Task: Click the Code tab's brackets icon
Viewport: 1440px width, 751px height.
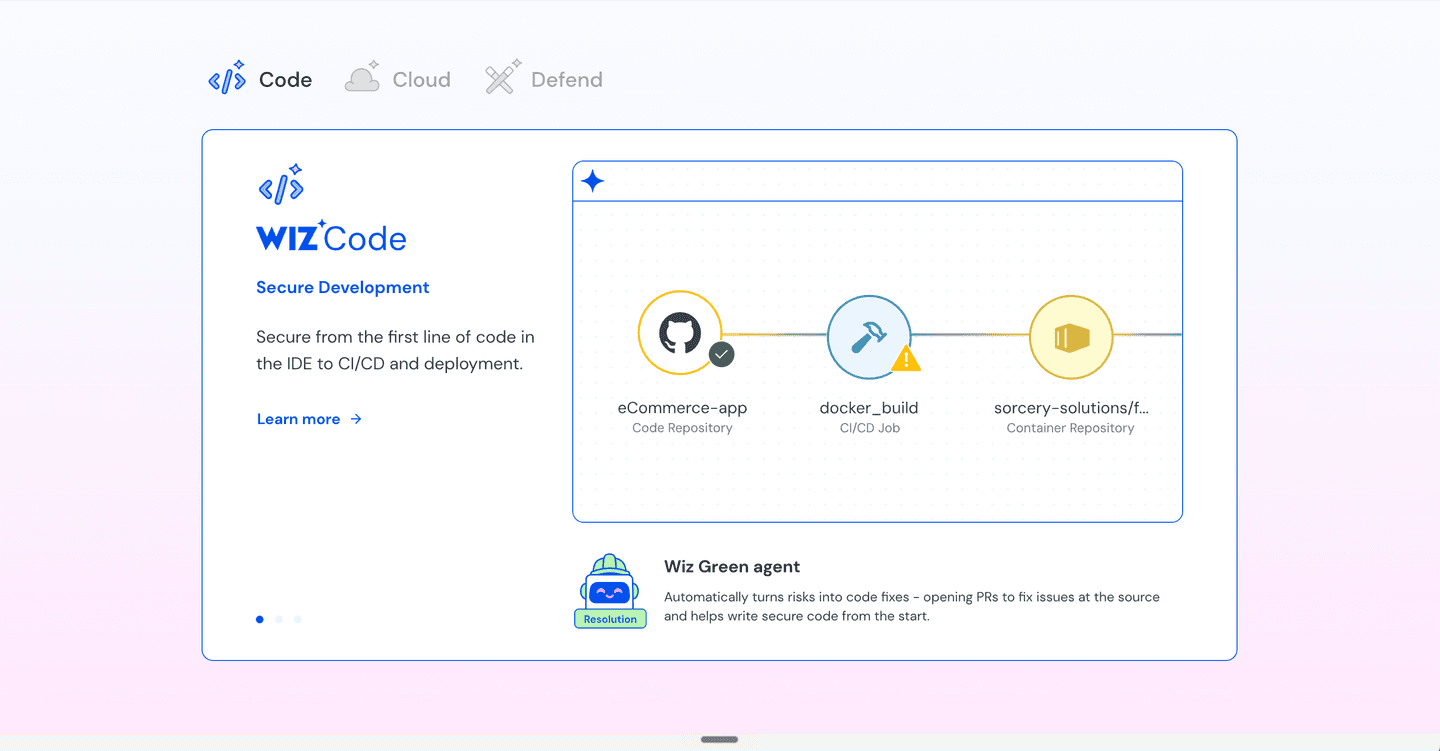Action: click(227, 79)
